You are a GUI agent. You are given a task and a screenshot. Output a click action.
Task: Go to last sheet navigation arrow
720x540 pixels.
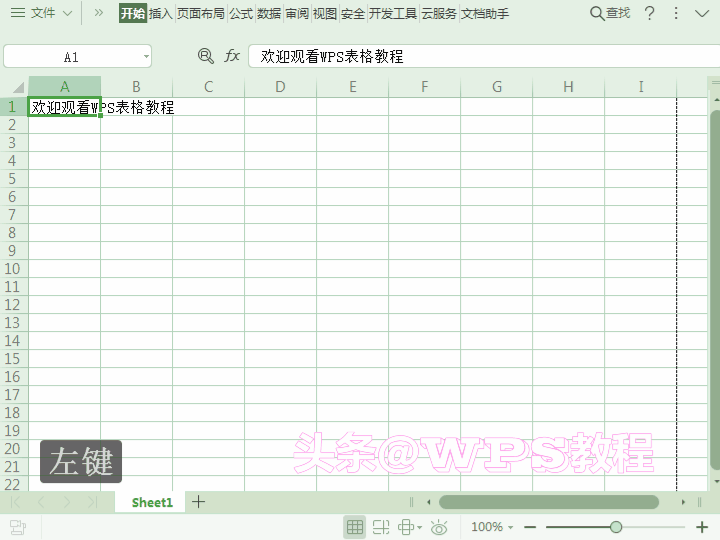93,502
